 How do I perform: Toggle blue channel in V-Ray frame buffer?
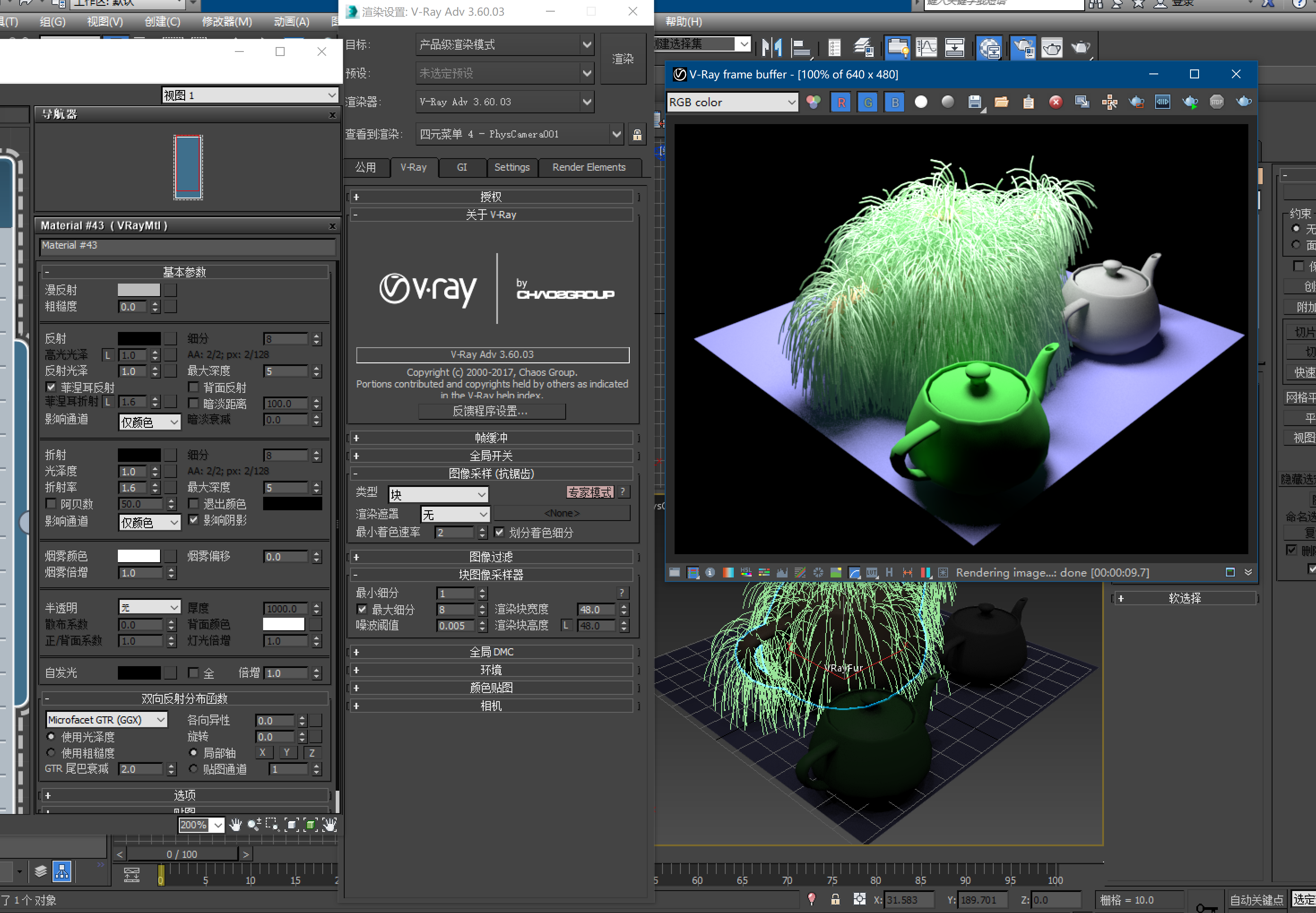pos(895,103)
